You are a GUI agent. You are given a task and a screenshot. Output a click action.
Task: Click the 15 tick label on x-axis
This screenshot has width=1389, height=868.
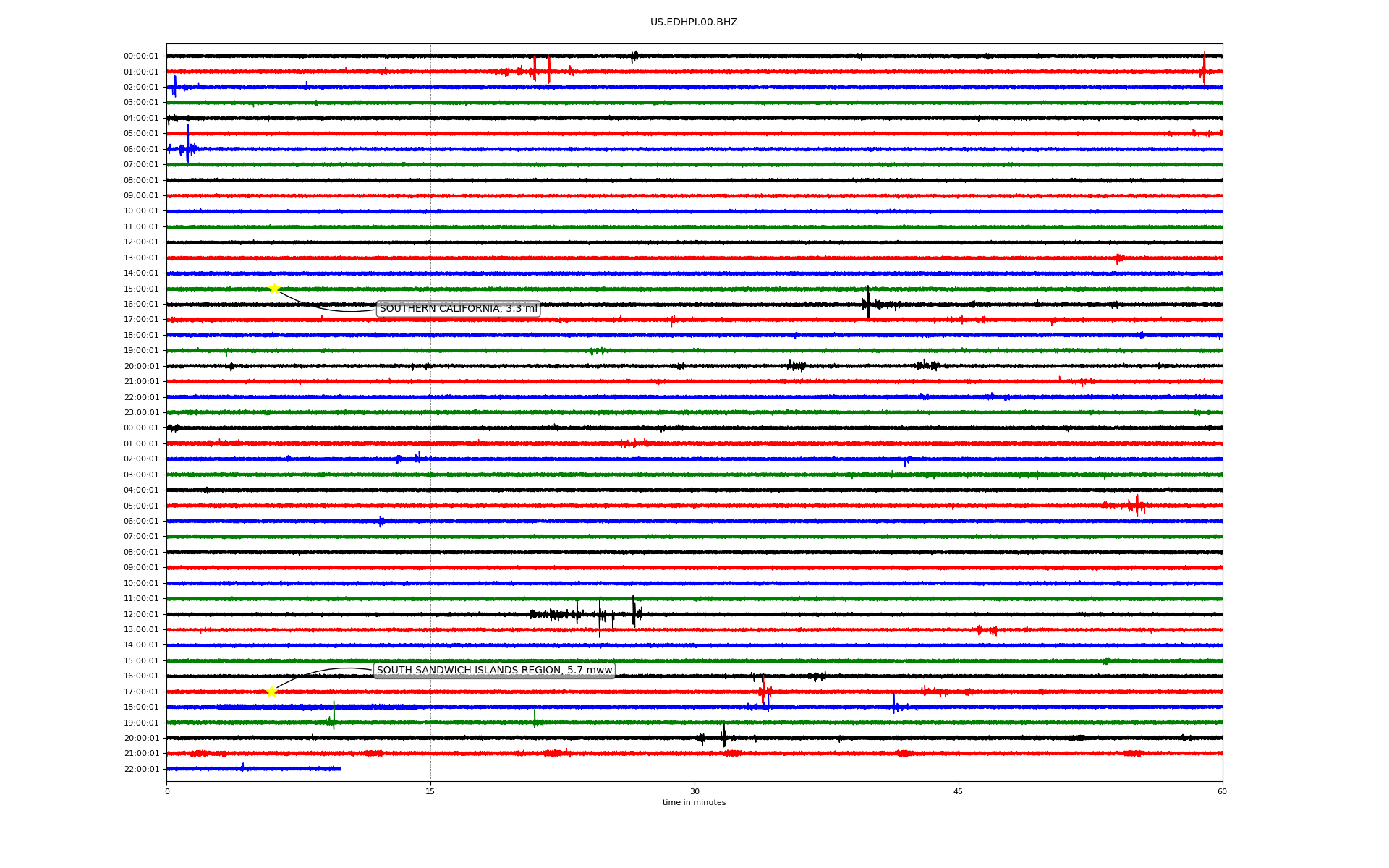click(x=430, y=791)
